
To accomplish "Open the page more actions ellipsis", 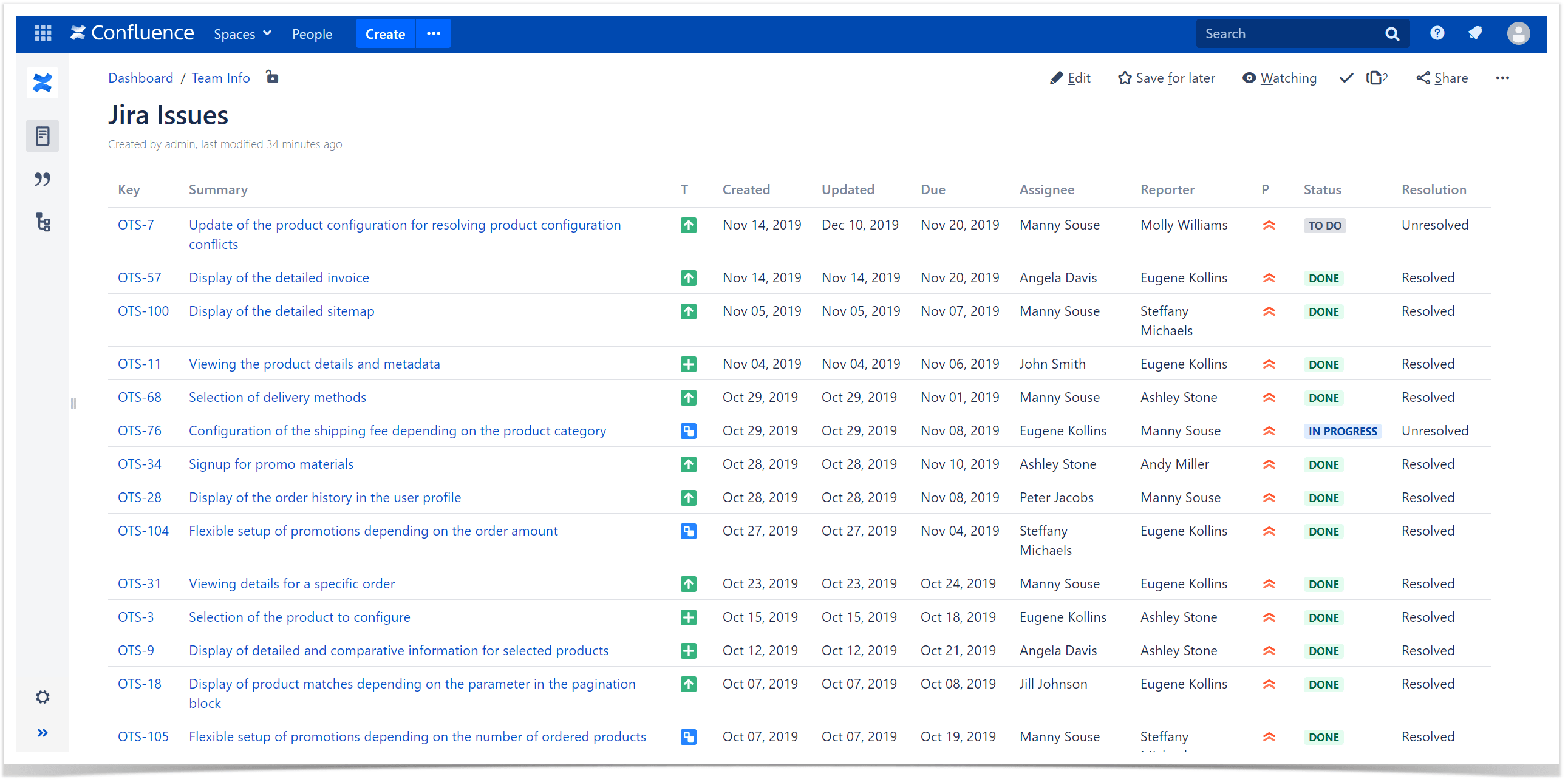I will click(1502, 78).
